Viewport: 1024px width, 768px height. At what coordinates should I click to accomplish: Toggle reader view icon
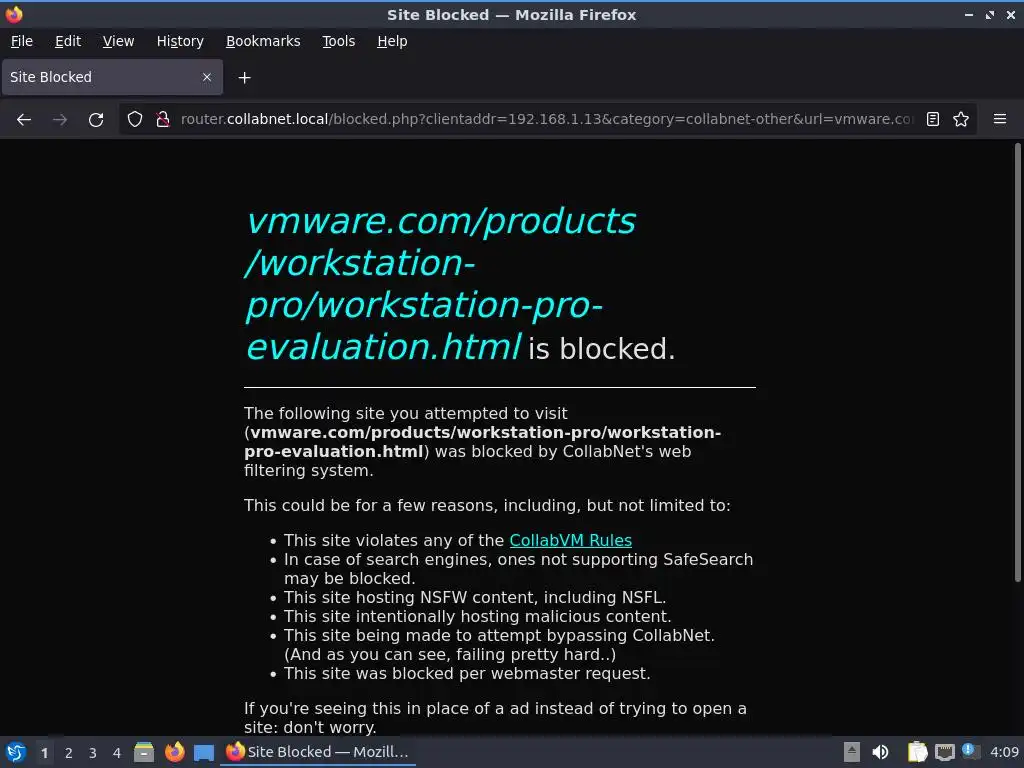(x=933, y=119)
